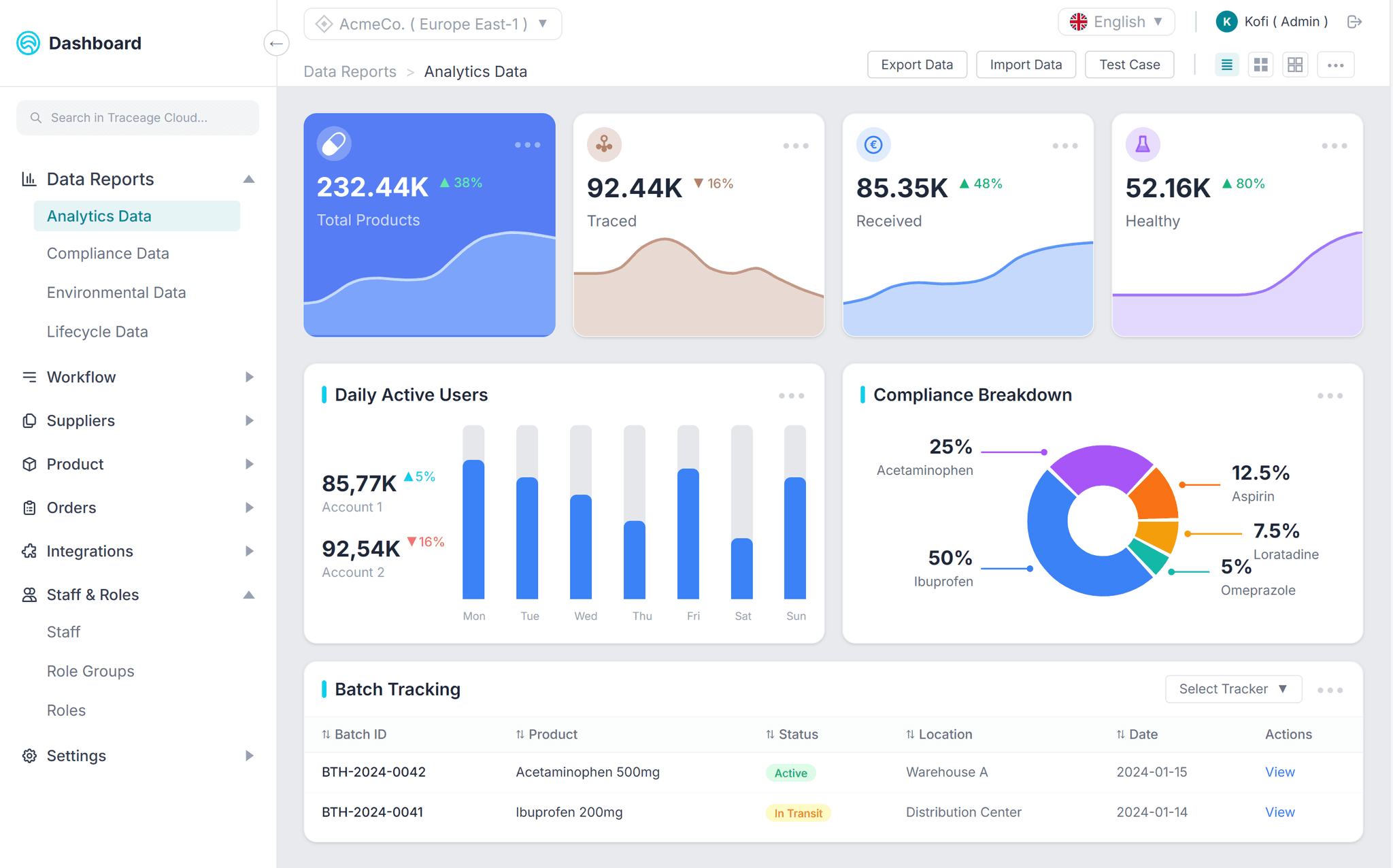Click the Export Data button
1393x868 pixels.
click(x=916, y=64)
